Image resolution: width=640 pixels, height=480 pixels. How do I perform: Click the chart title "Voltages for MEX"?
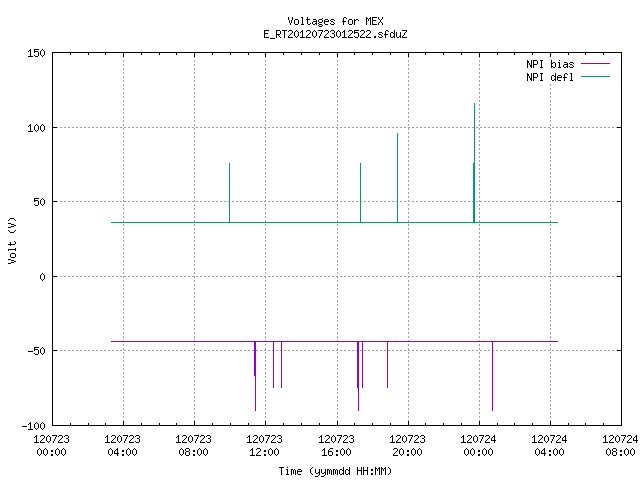click(x=335, y=21)
